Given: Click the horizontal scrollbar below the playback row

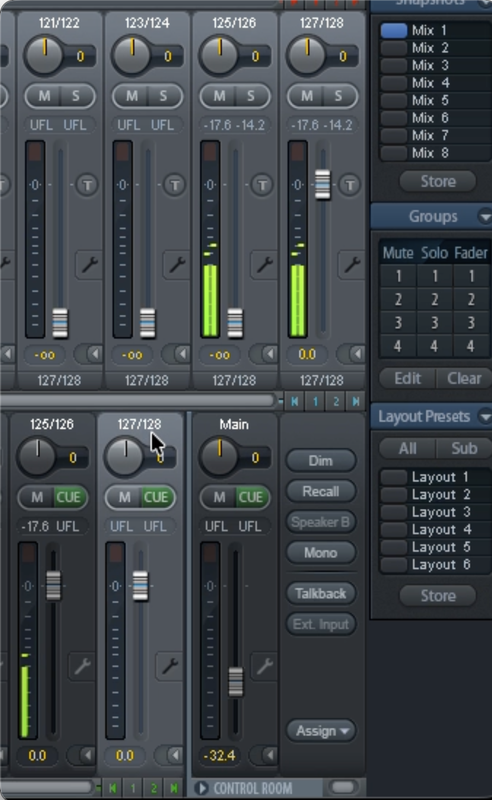Looking at the screenshot, I should [138, 401].
